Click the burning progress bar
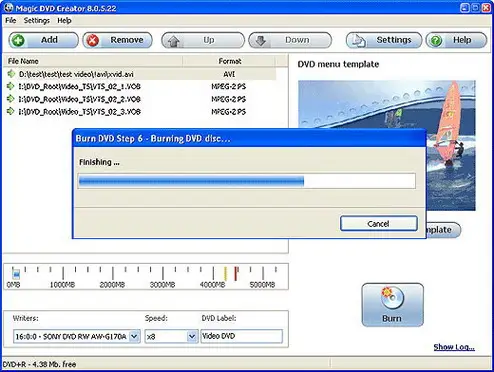The height and width of the screenshot is (372, 494). click(247, 181)
